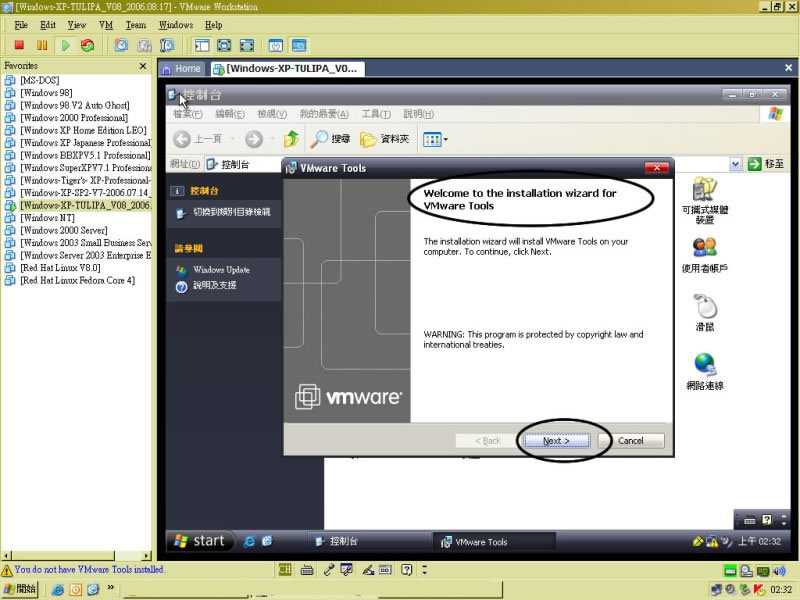Toggle the sidebar view toolbar icon
Screen dimensions: 800x600
pos(202,45)
